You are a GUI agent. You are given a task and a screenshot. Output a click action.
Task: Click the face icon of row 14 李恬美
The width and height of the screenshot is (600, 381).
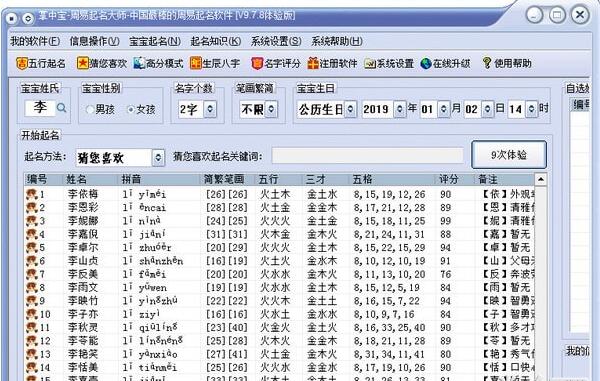pos(32,368)
